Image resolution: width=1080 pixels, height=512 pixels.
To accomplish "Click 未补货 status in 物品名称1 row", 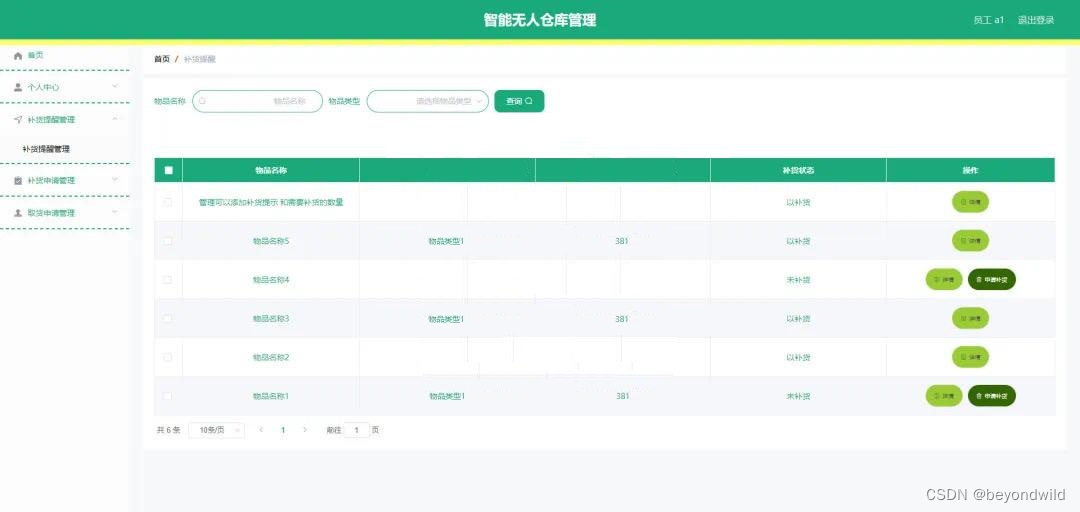I will (798, 396).
